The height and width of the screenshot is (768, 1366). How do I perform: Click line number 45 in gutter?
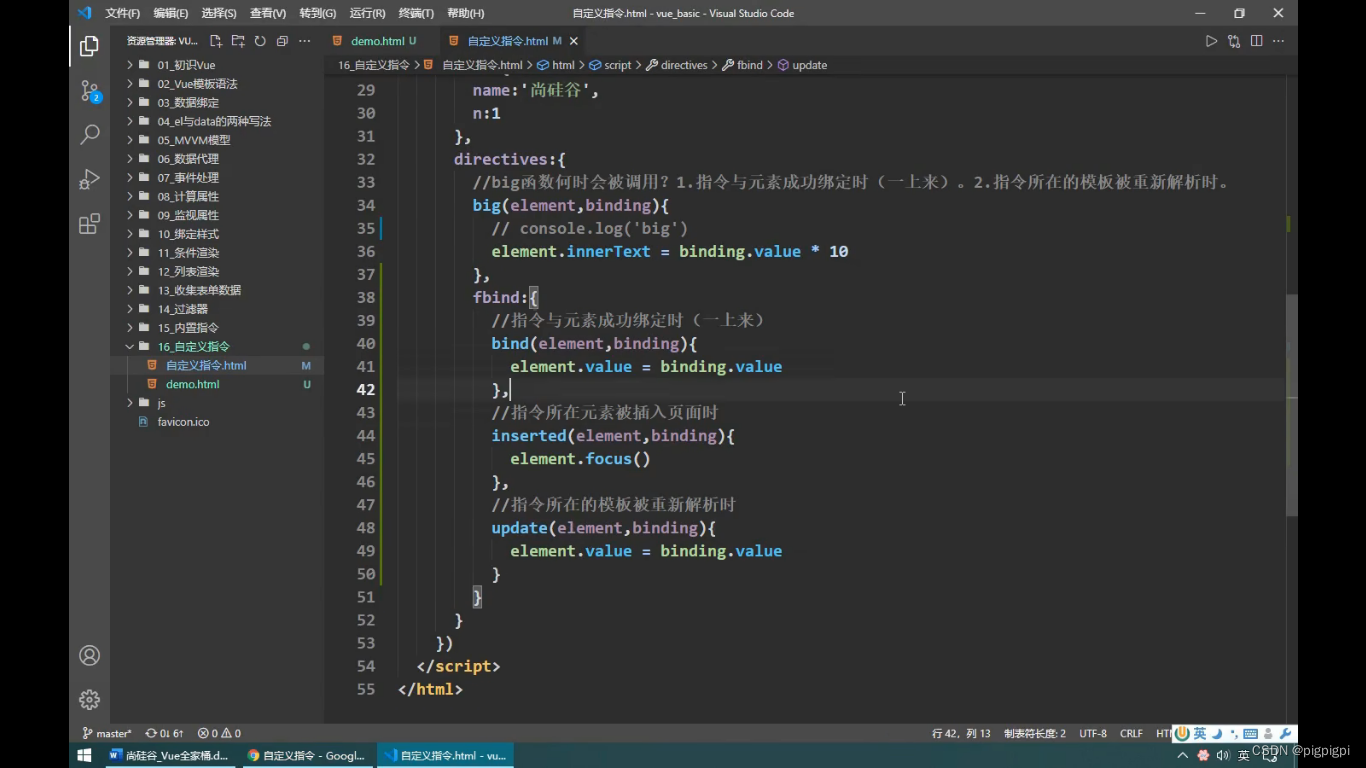pos(365,459)
